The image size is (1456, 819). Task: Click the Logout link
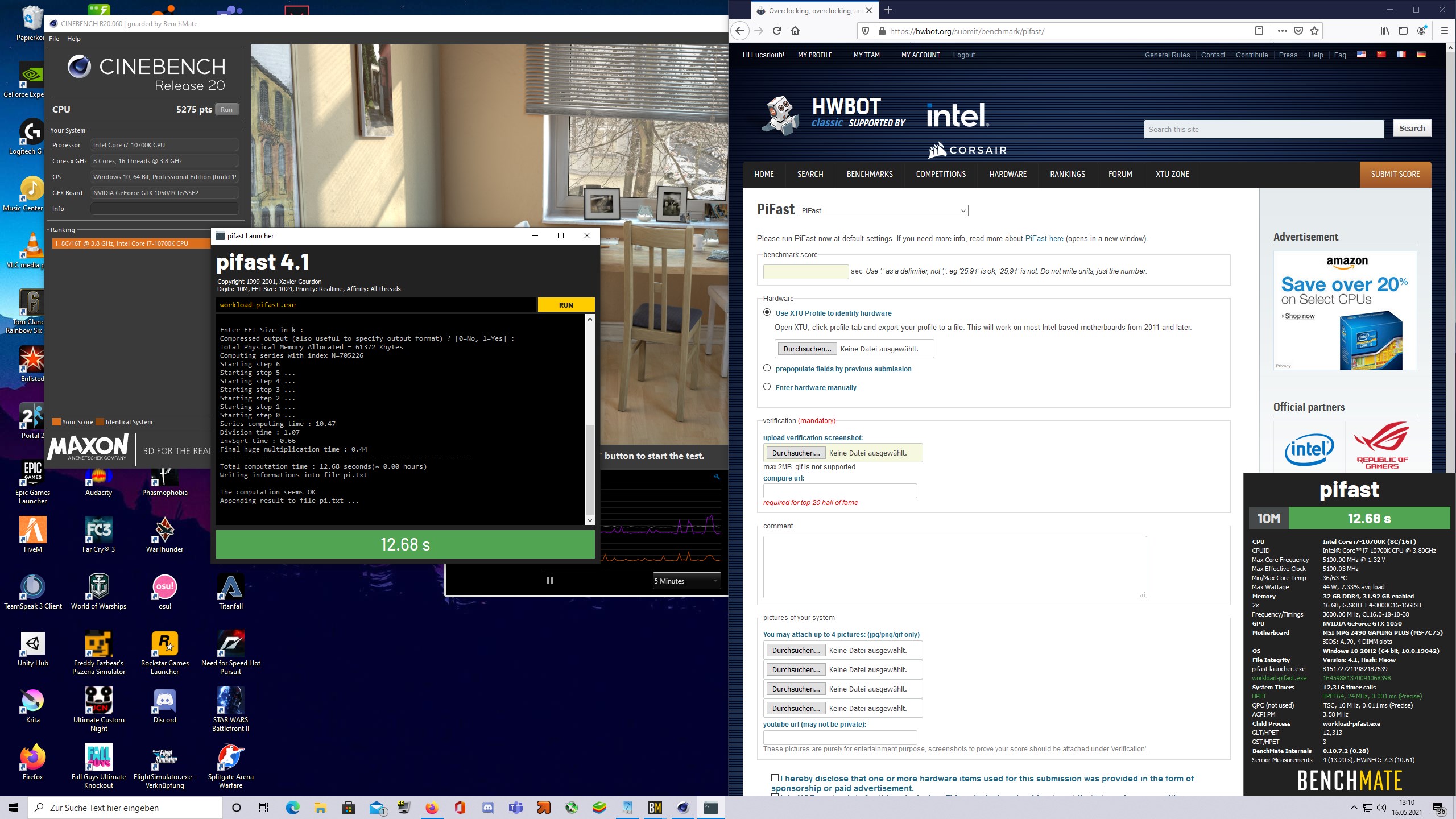pos(964,55)
